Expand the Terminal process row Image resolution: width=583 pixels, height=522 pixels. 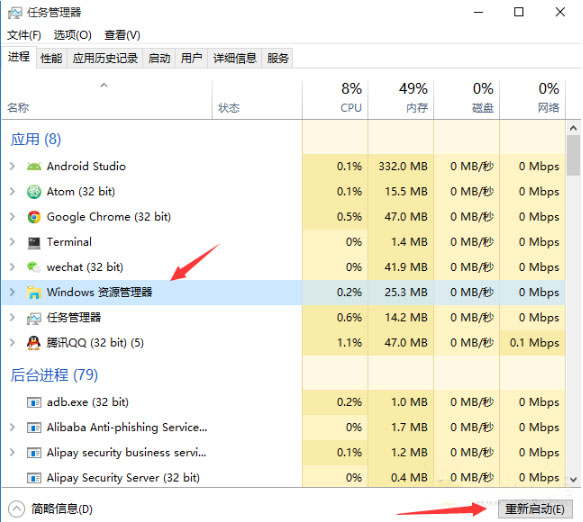pyautogui.click(x=12, y=242)
